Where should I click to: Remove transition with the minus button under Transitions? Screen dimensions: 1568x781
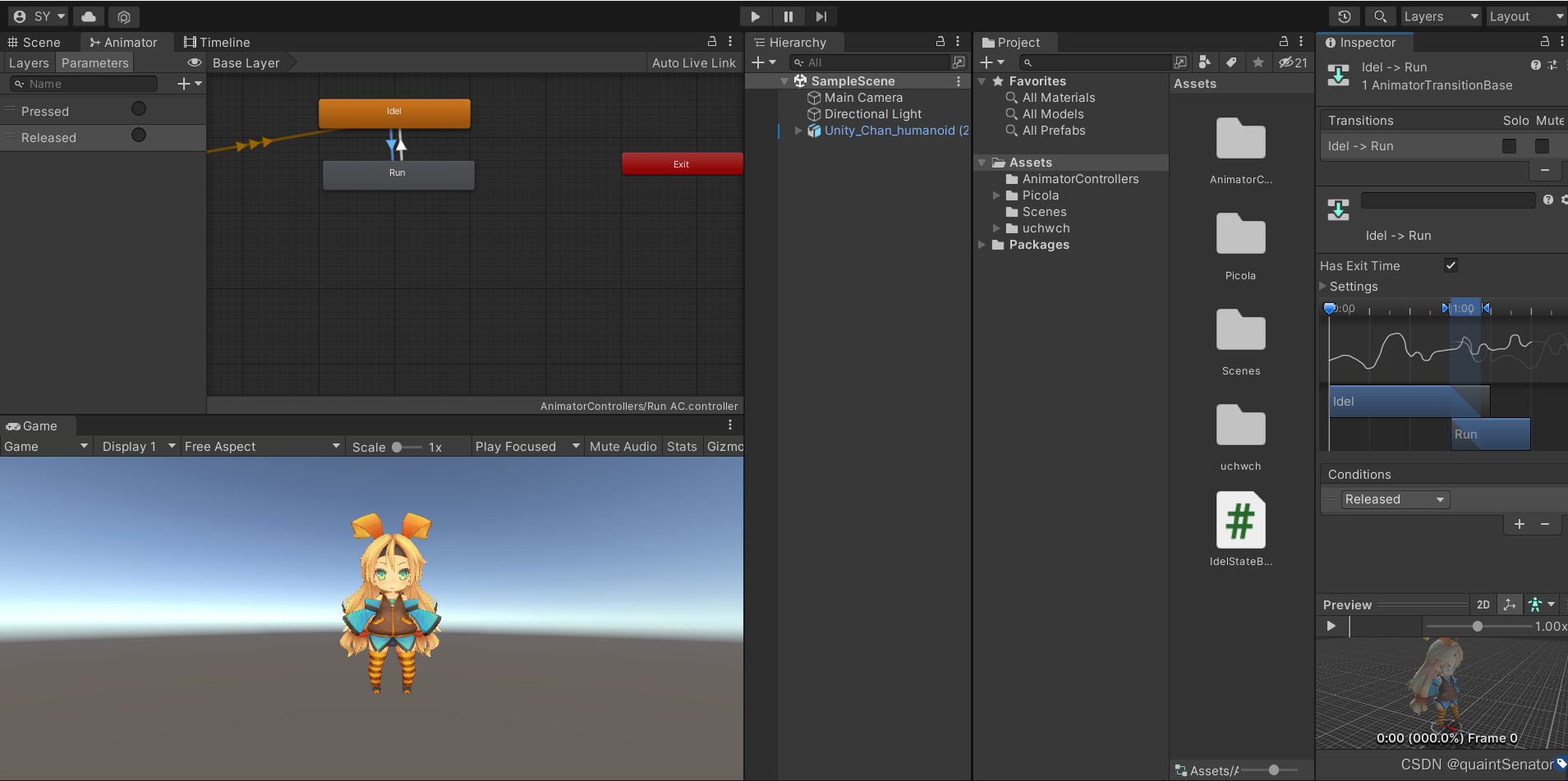(1545, 170)
